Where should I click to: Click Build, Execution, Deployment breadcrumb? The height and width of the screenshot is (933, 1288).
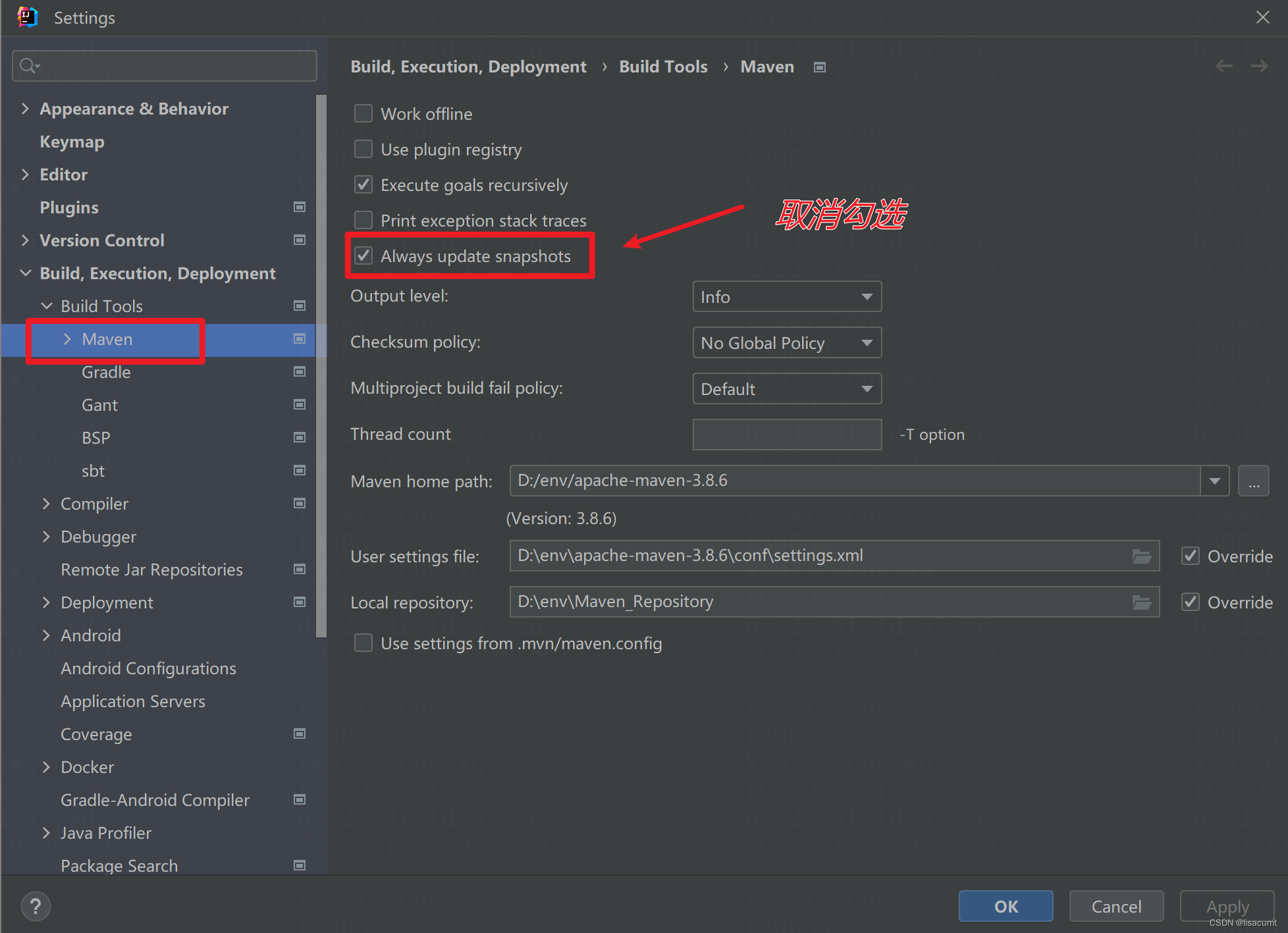point(468,67)
